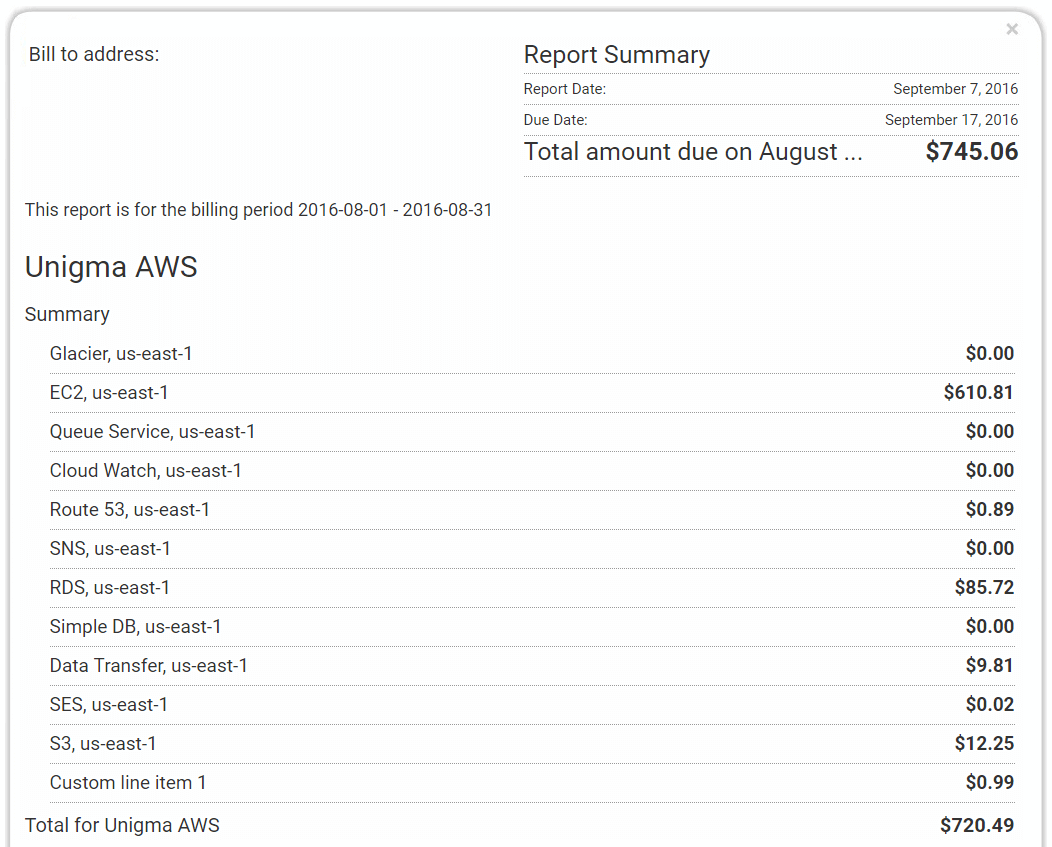1052x847 pixels.
Task: Click the Bill to address label
Action: [x=94, y=54]
